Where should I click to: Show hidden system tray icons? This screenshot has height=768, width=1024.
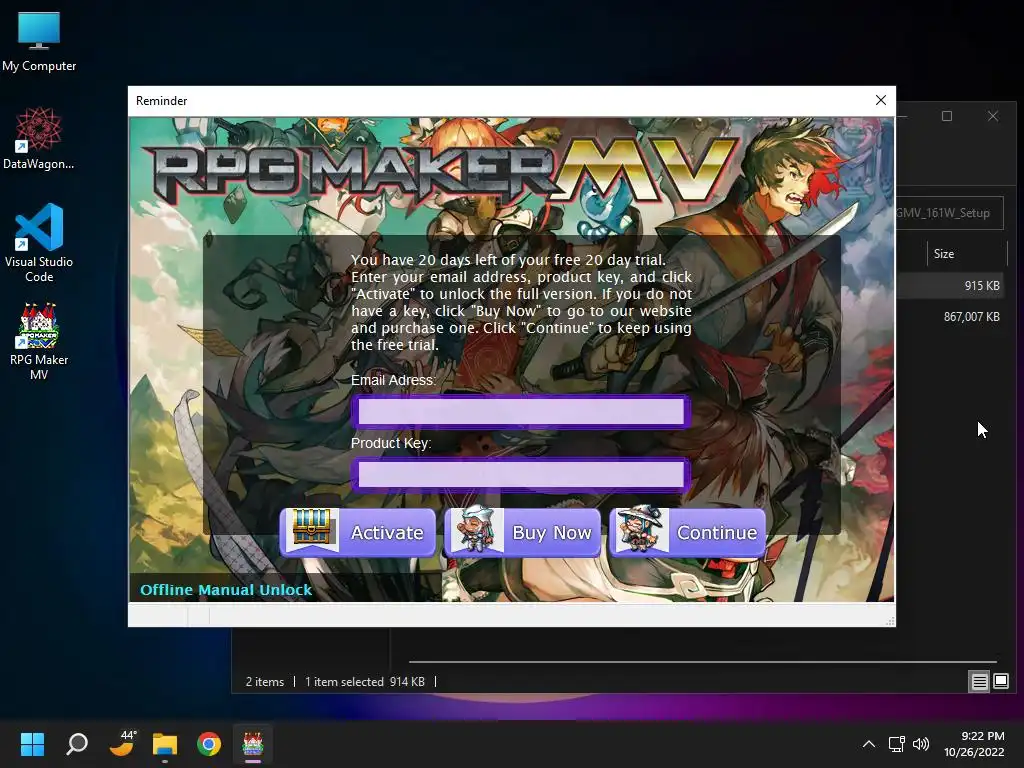click(869, 744)
